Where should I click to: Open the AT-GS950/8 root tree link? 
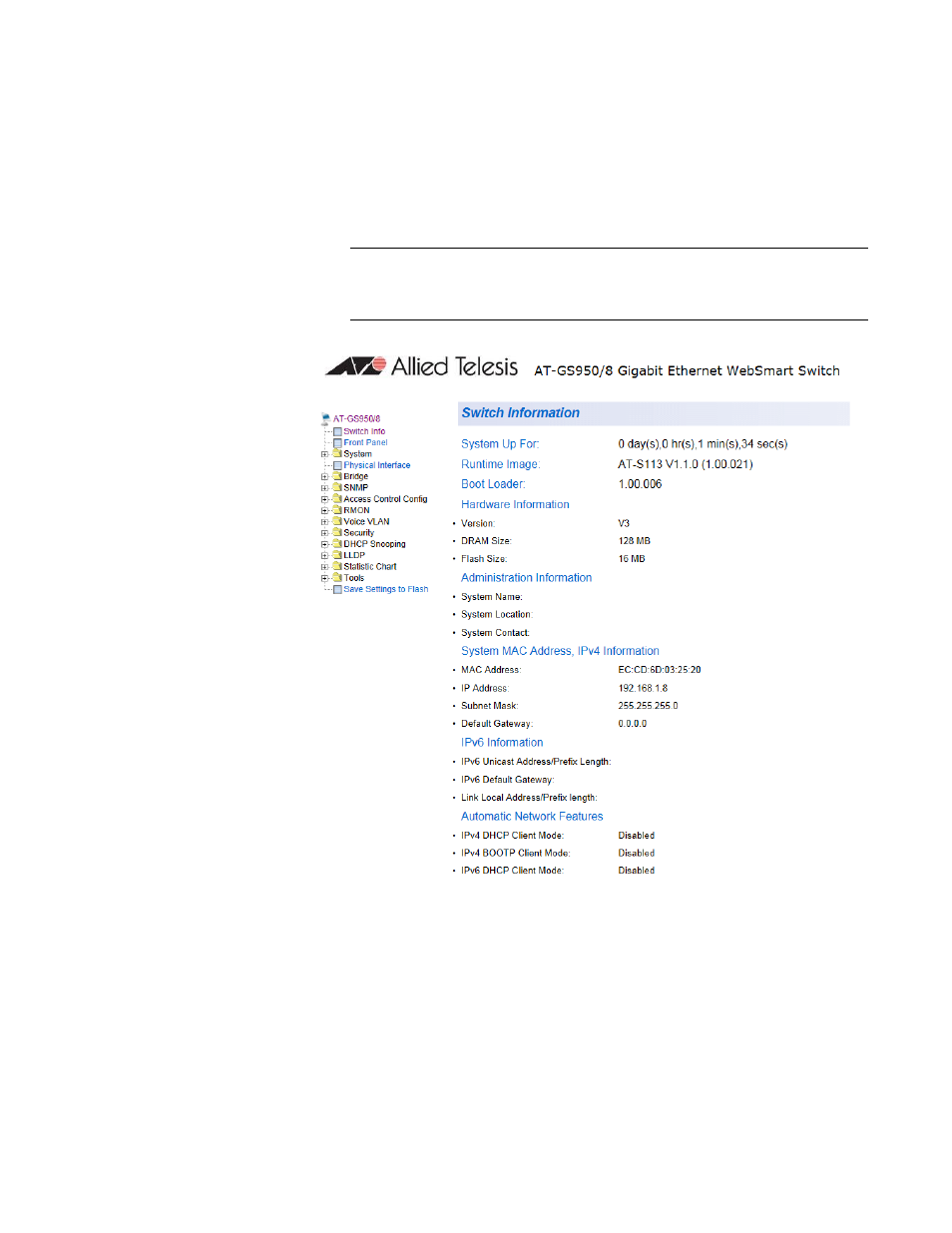pos(356,419)
